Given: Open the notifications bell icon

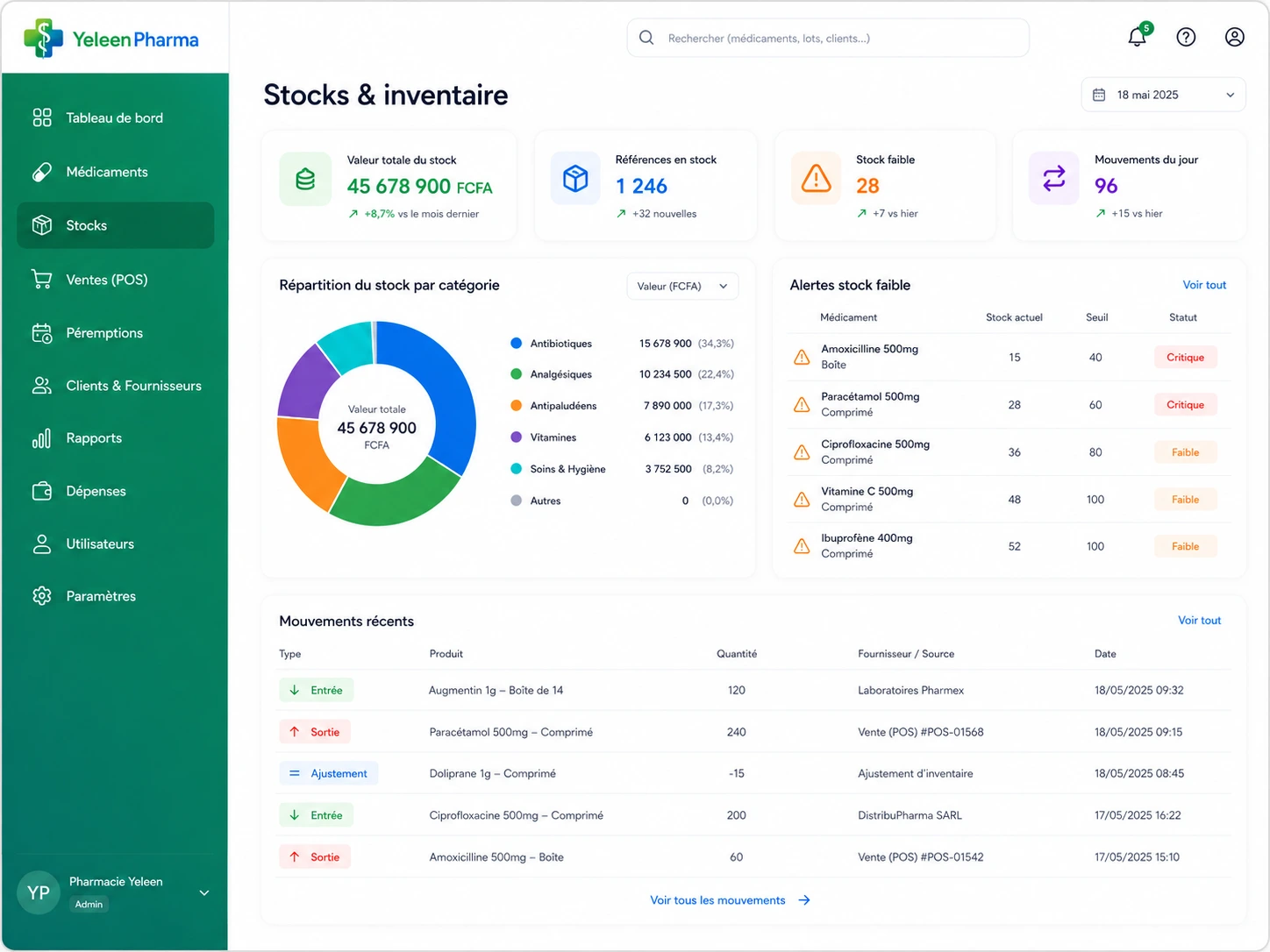Looking at the screenshot, I should (1138, 37).
